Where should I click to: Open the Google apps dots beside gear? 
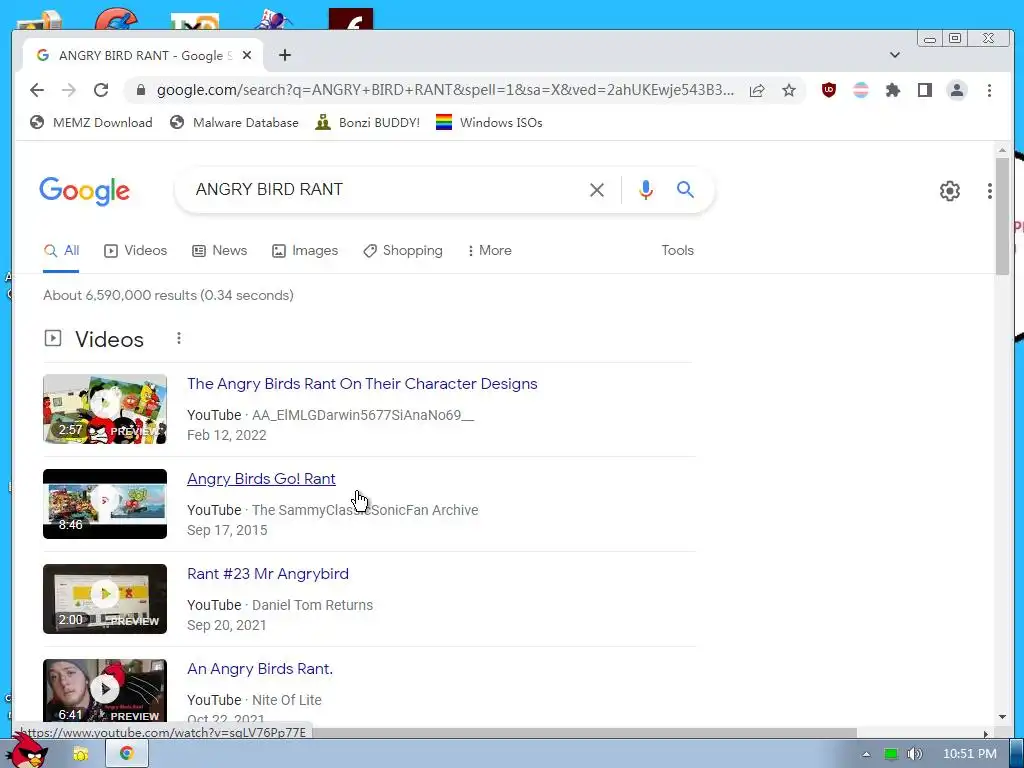[990, 191]
